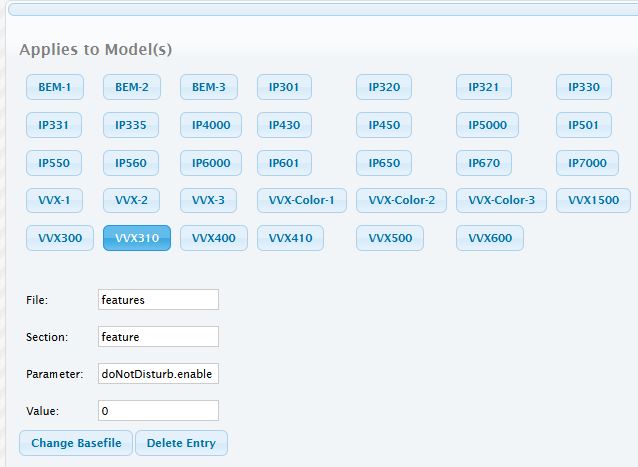Select the VVX-Color-1 model
Viewport: 638px width, 467px height.
[302, 200]
